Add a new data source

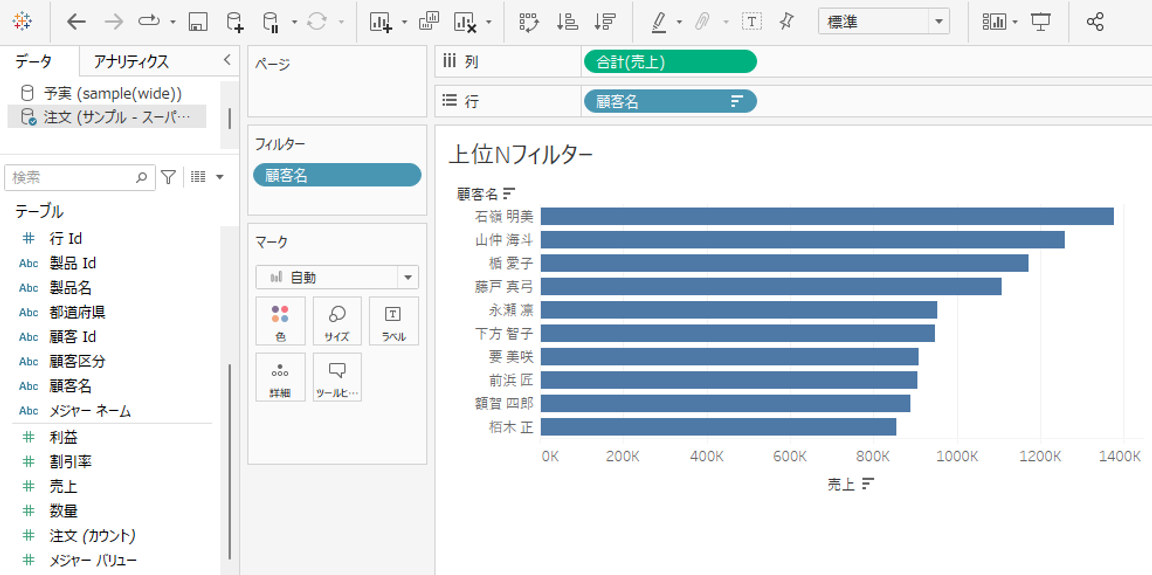click(234, 22)
